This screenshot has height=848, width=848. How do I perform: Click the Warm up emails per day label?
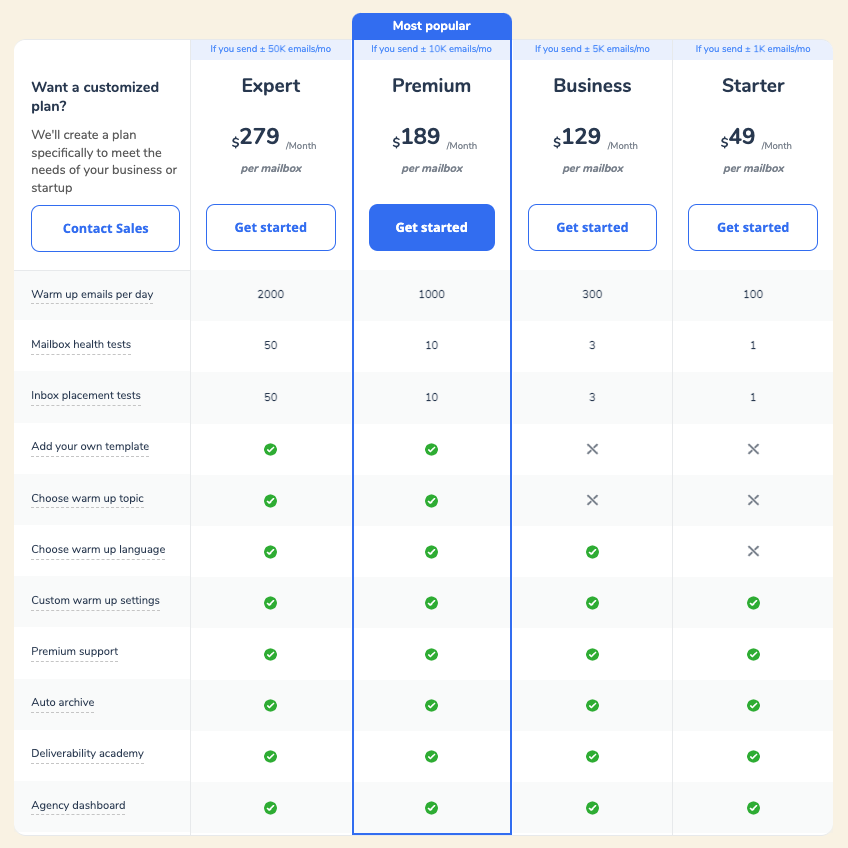pos(92,294)
